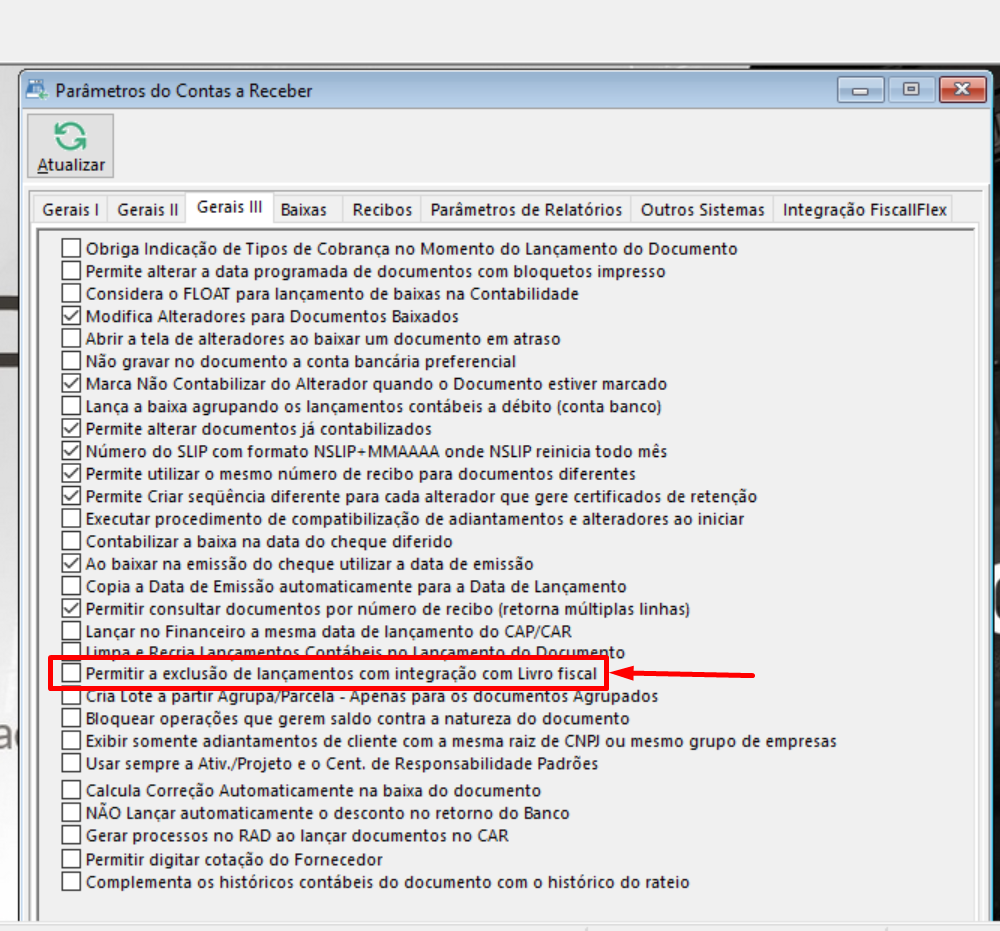Check Executar procedimento de compatibilização de adiantamentos

(71, 518)
